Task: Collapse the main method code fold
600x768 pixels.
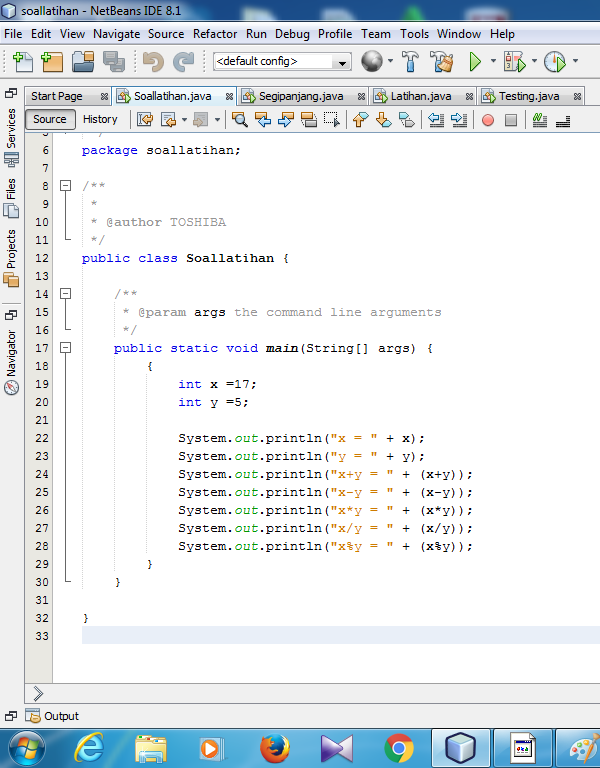Action: point(65,348)
